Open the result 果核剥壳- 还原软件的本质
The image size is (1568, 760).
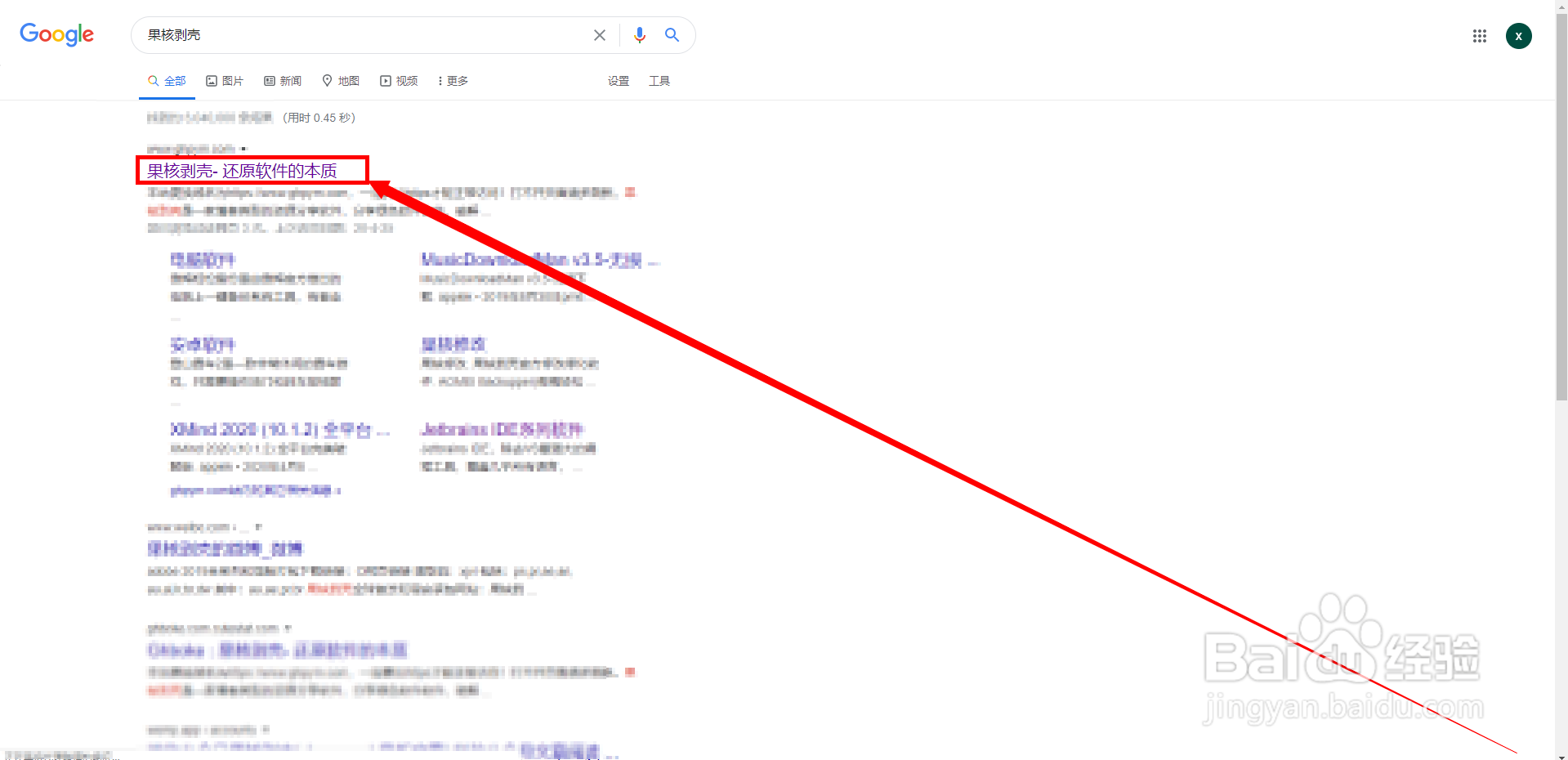242,171
